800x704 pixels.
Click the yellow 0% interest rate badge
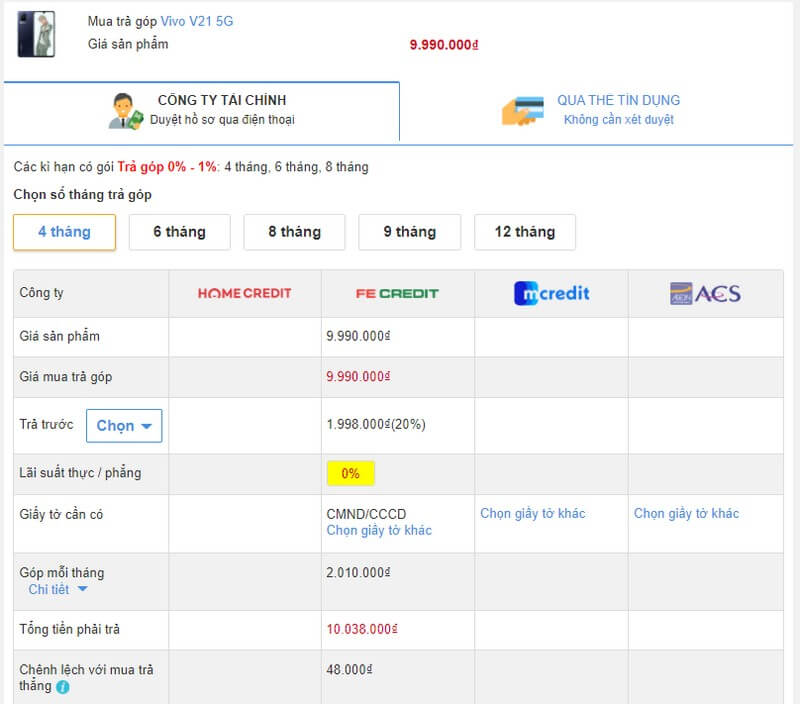[351, 473]
